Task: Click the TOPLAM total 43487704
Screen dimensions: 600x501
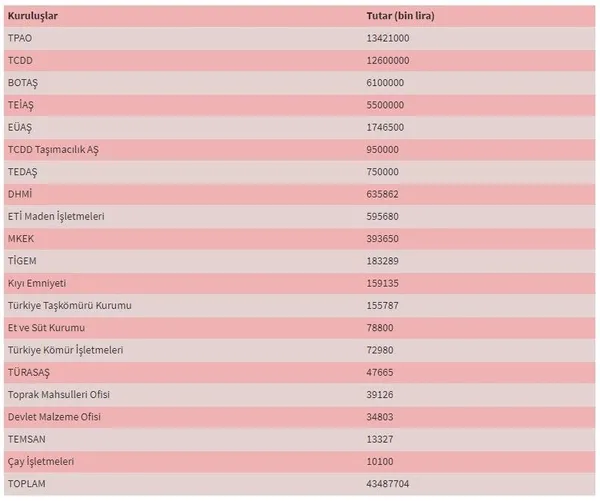Action: (388, 483)
